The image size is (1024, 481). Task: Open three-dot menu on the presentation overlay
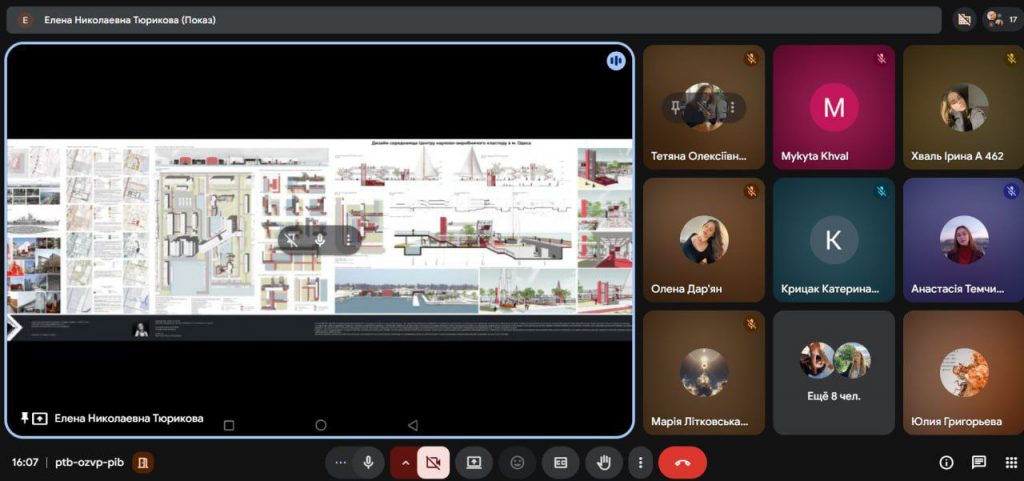coord(348,239)
